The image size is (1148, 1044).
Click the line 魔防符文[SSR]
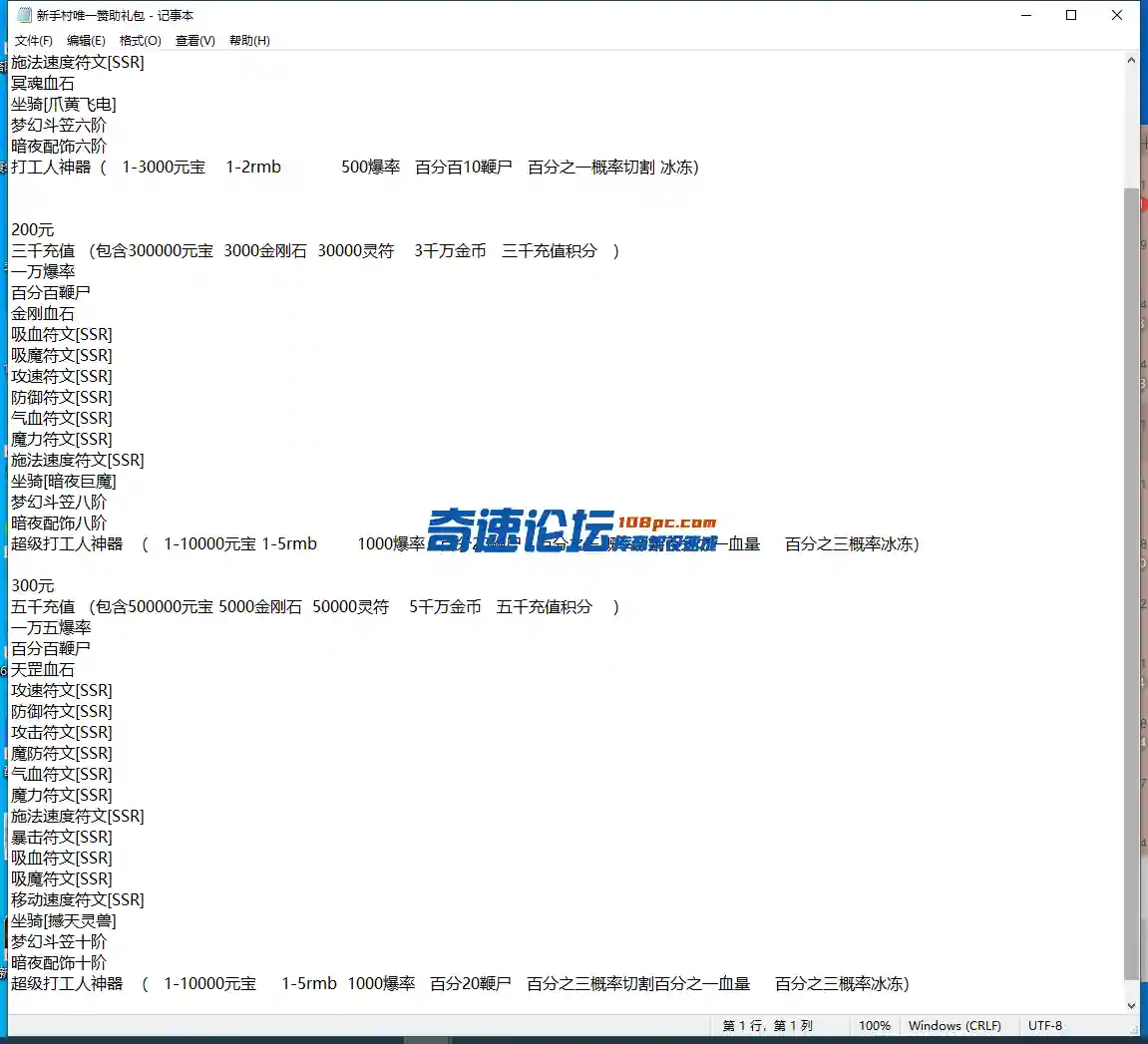[62, 754]
